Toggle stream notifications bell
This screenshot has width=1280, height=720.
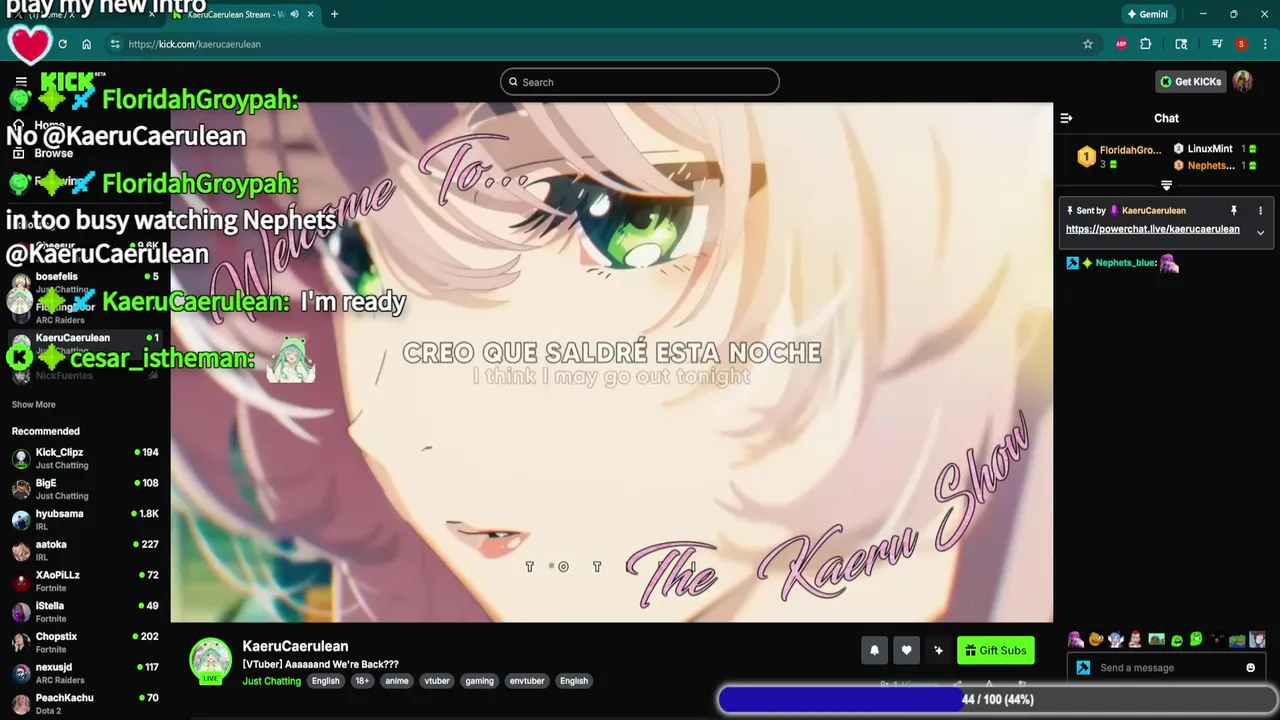click(874, 650)
